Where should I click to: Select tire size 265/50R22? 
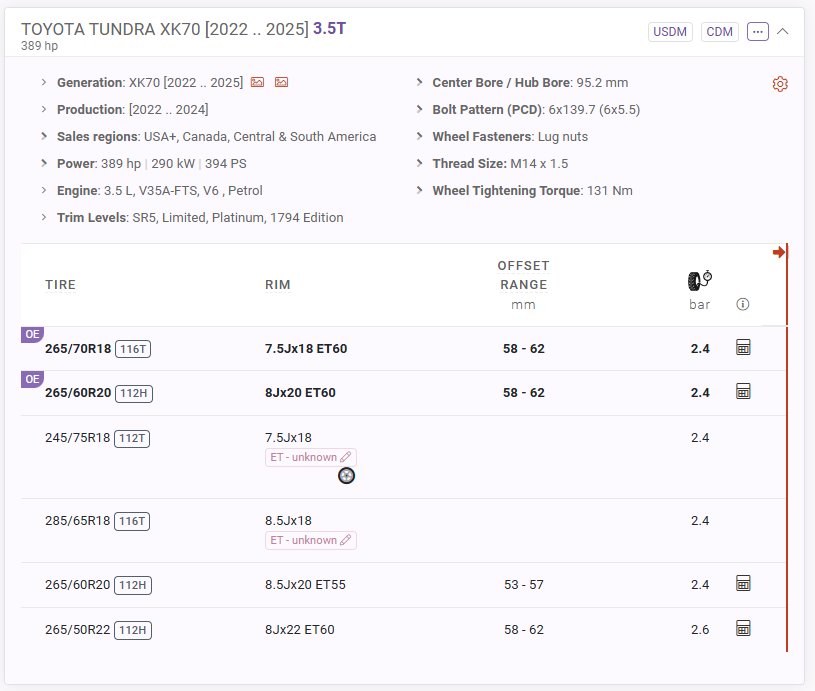[x=77, y=630]
